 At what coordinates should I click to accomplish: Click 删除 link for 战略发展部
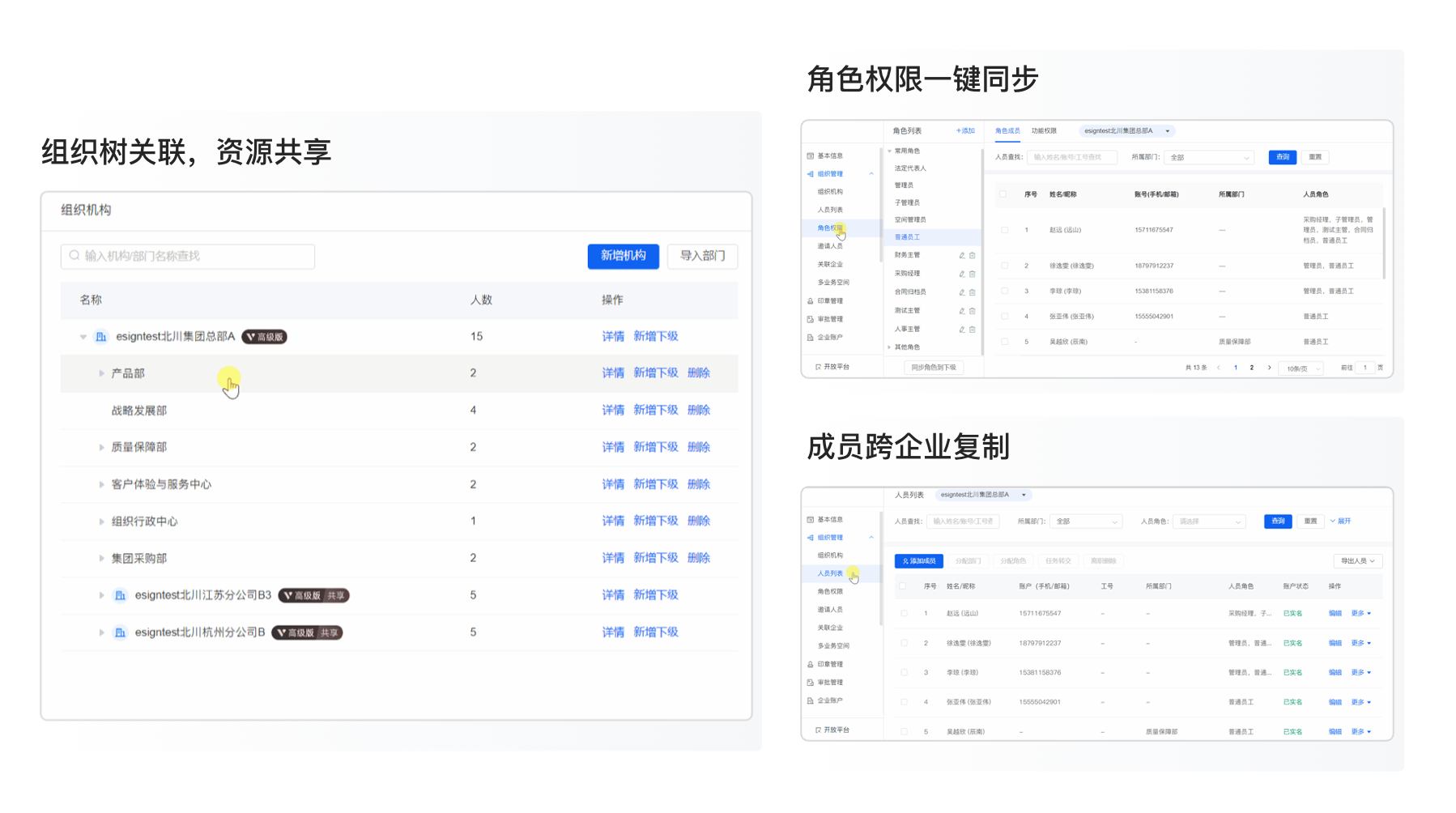[x=698, y=411]
